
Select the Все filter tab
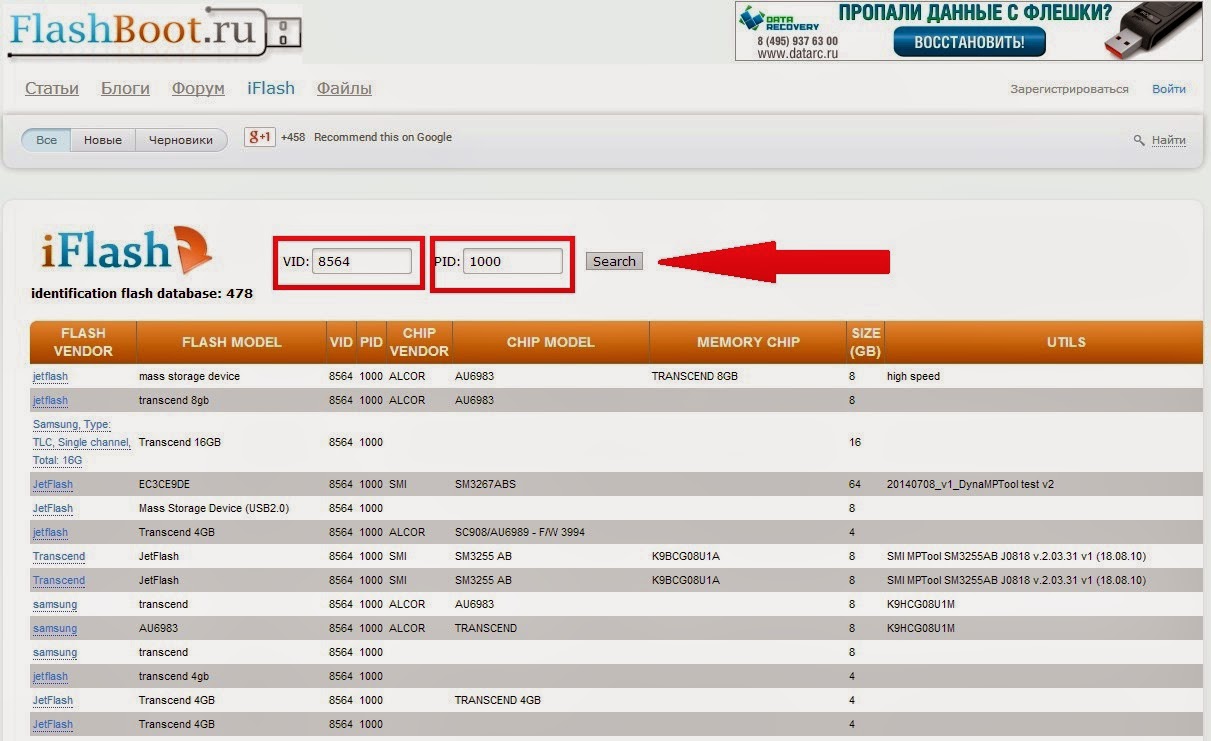[x=46, y=140]
